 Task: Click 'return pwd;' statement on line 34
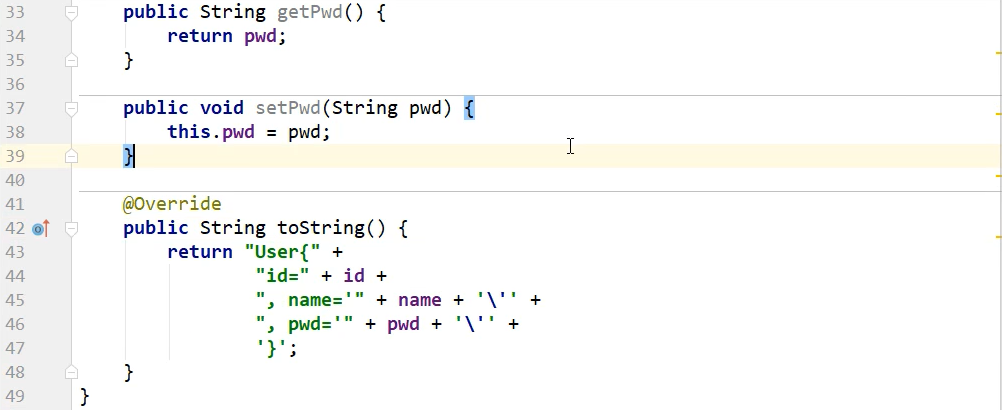(227, 36)
